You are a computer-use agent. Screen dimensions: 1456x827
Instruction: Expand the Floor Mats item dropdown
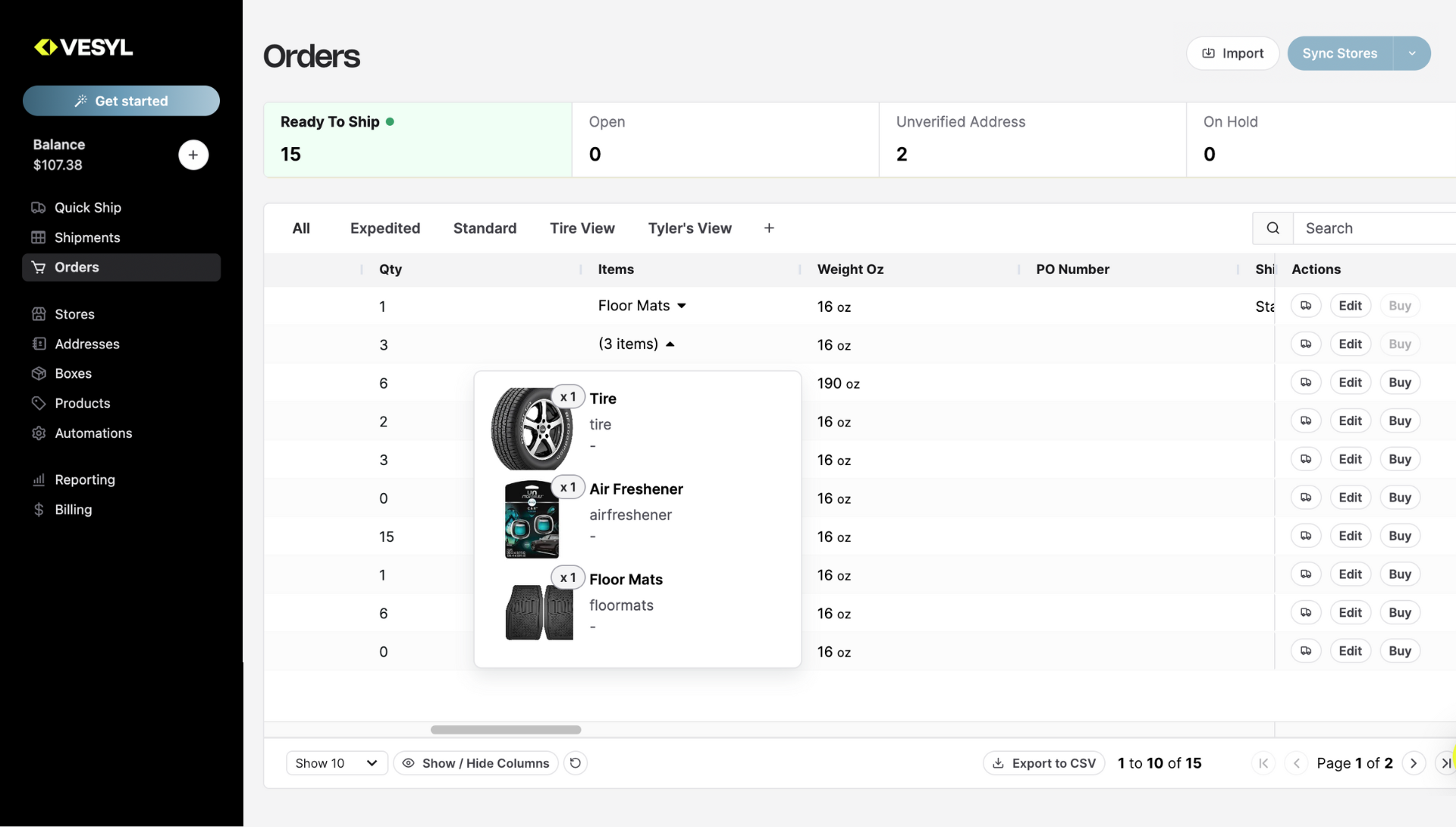pyautogui.click(x=682, y=306)
